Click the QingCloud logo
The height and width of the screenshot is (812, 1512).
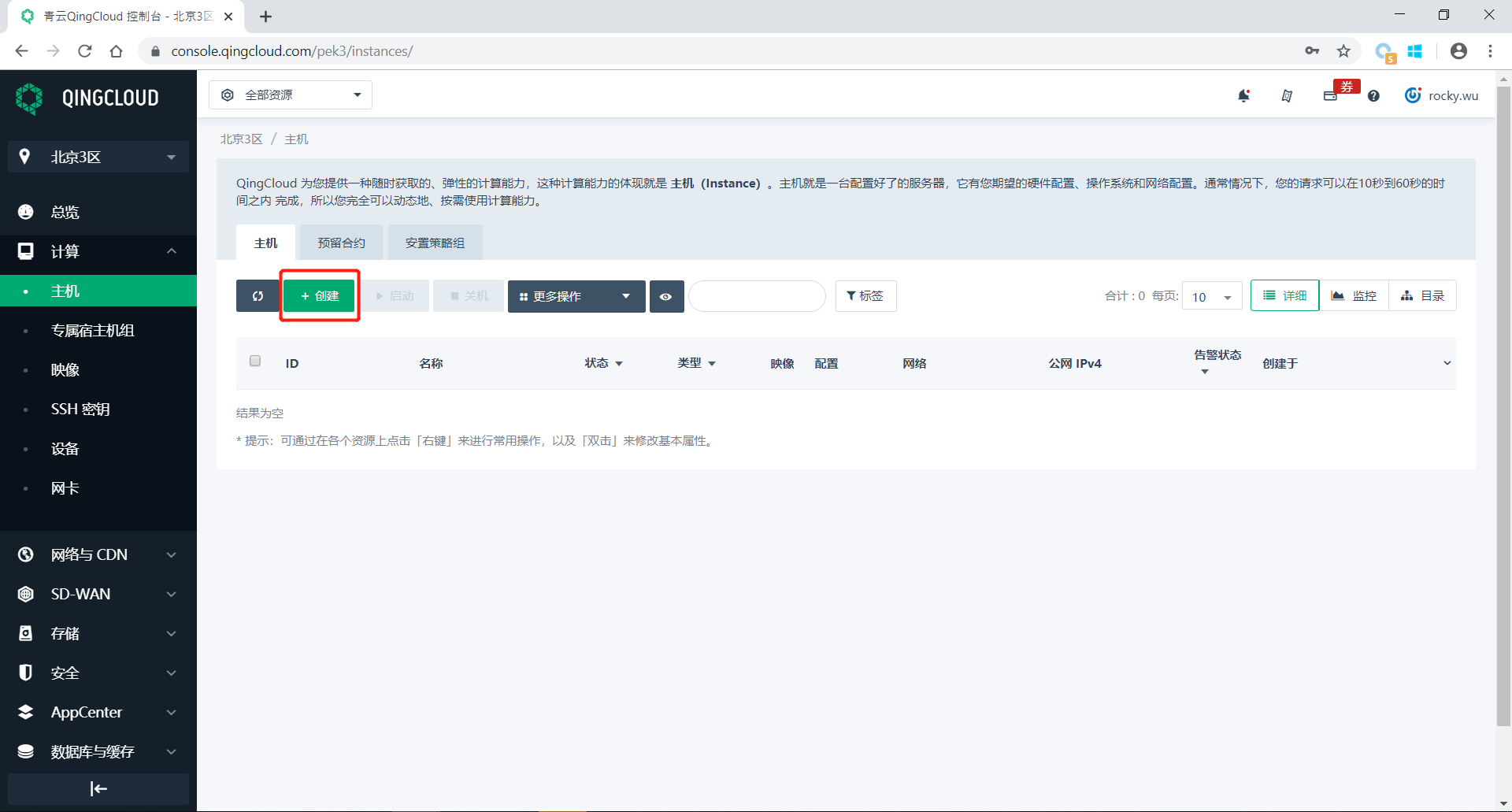coord(87,98)
